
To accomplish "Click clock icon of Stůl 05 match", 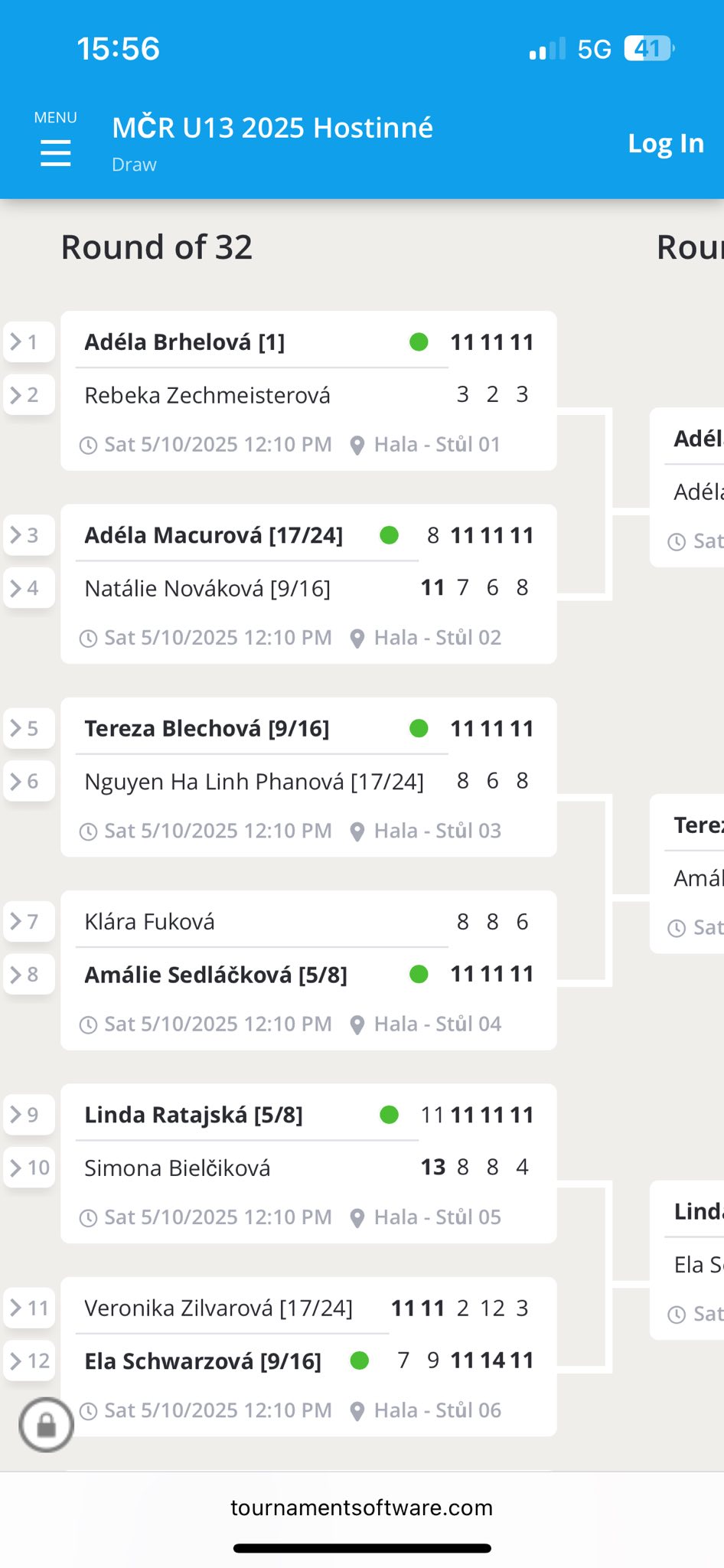I will tap(89, 1218).
